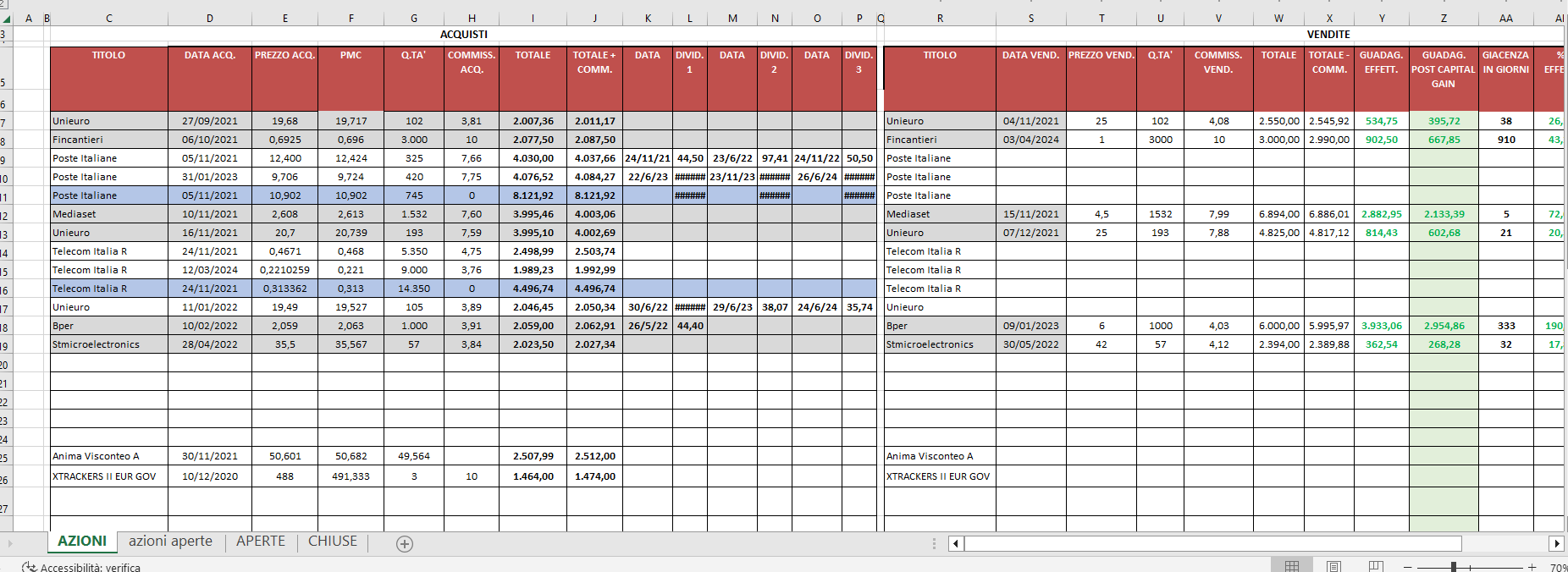
Task: Zoom out with the minus button
Action: (1407, 567)
